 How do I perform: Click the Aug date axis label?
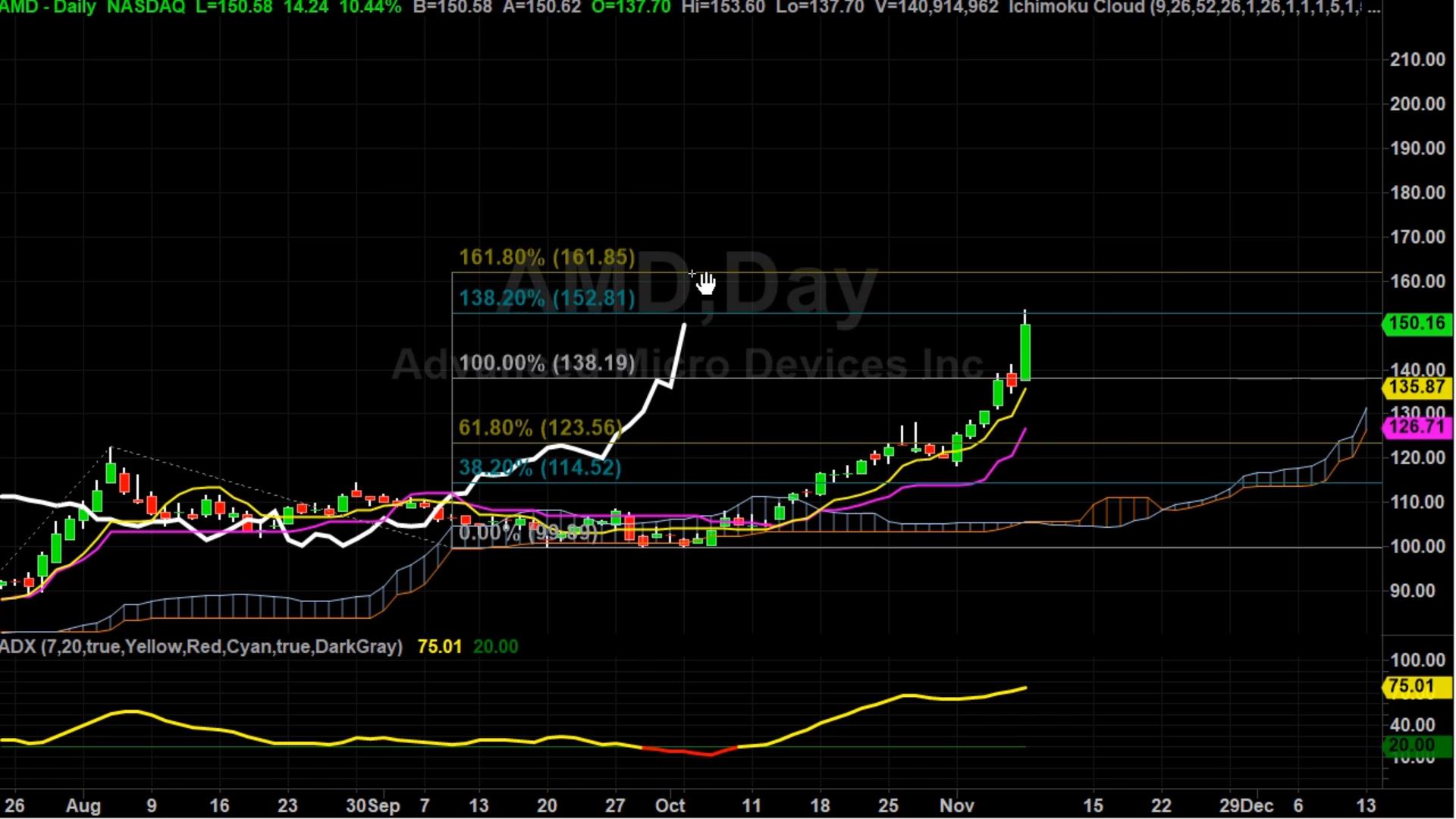click(83, 805)
